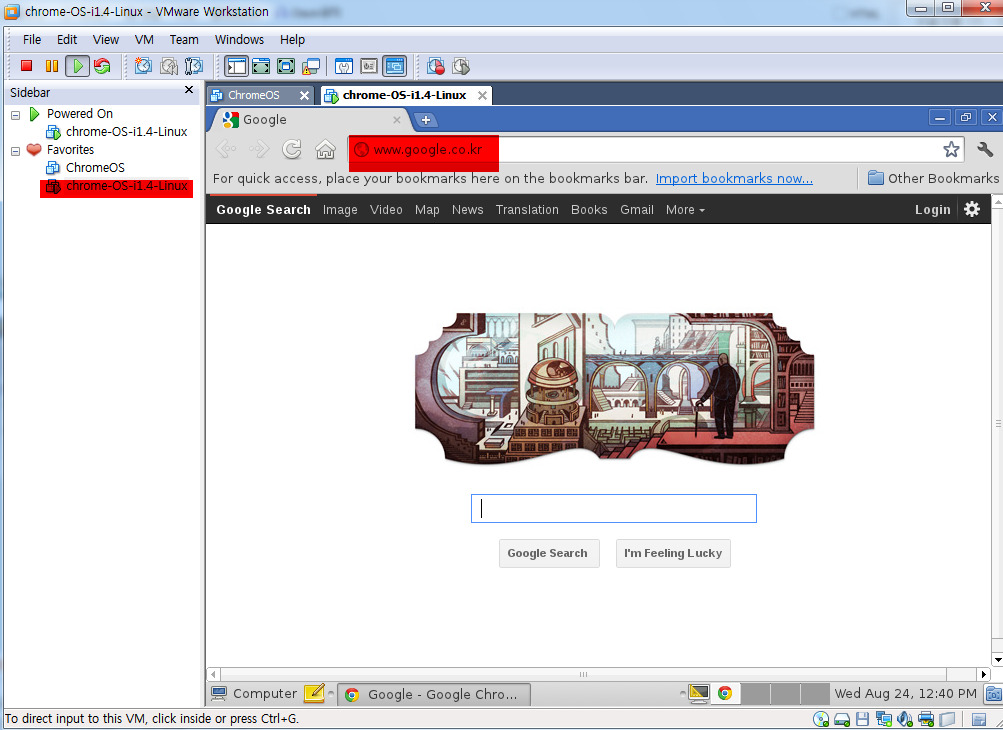Collapse the Favorites tree node
The image size is (1003, 730).
[x=16, y=150]
